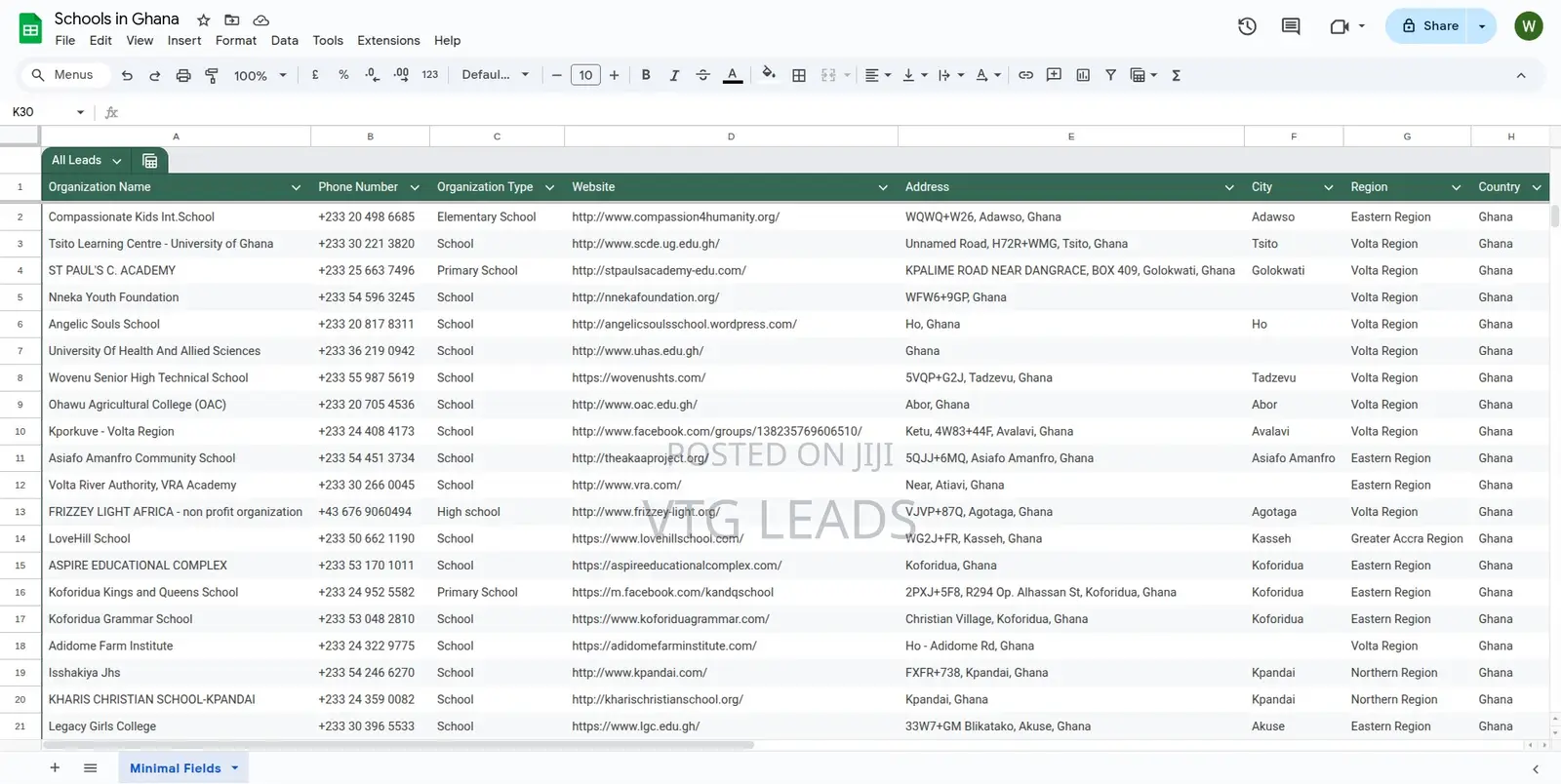Add comment using the toolbar icon
The width and height of the screenshot is (1561, 784).
click(1054, 75)
